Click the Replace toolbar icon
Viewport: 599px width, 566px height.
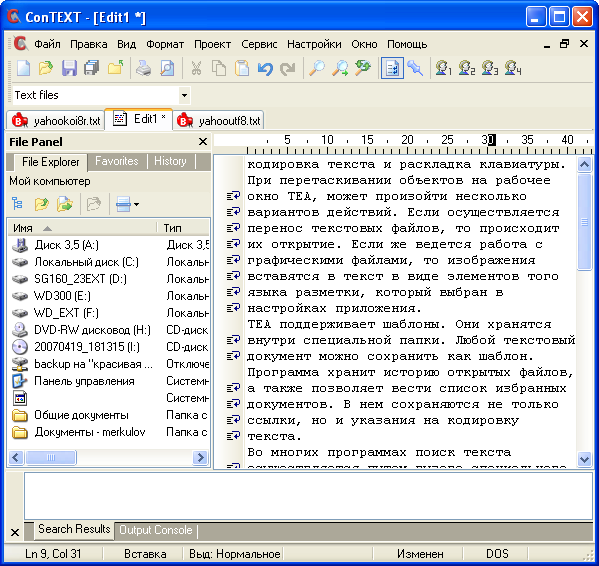click(363, 68)
